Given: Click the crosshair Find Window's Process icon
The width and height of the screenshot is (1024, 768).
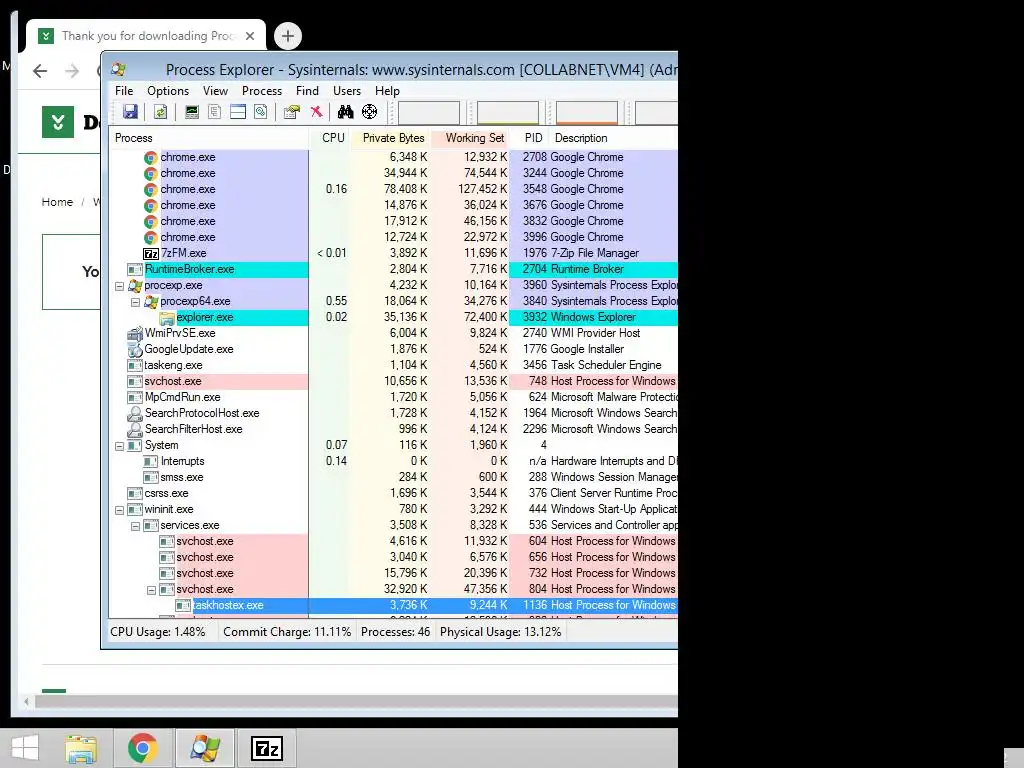Looking at the screenshot, I should [x=370, y=112].
